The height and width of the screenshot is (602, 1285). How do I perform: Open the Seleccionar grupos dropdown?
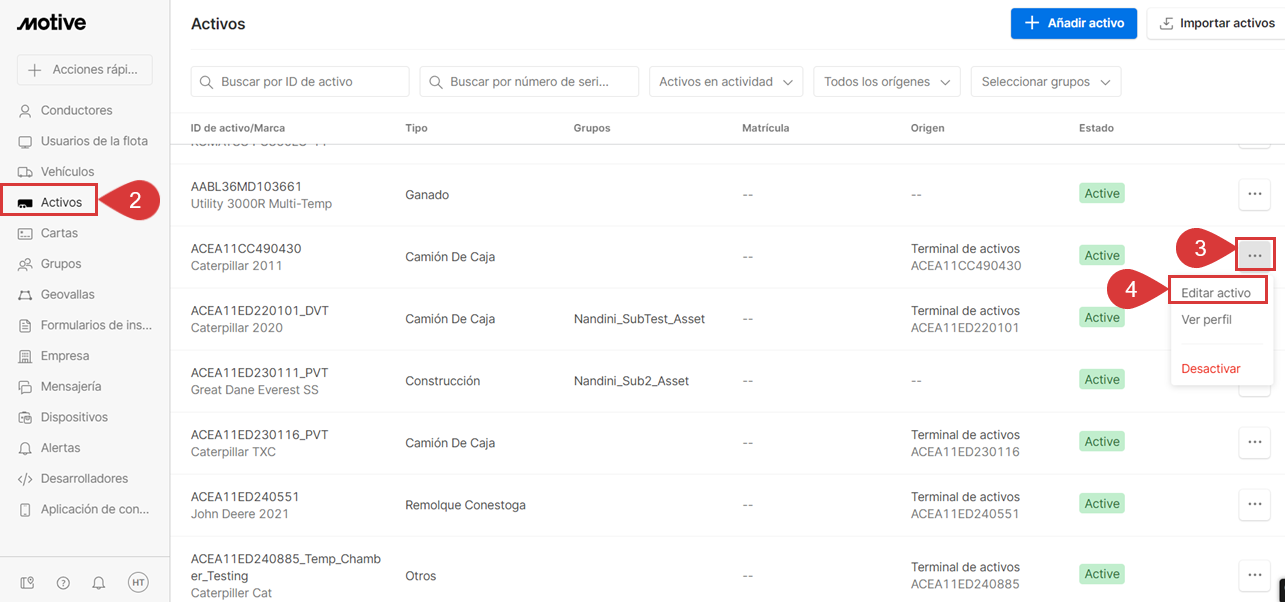[x=1045, y=82]
